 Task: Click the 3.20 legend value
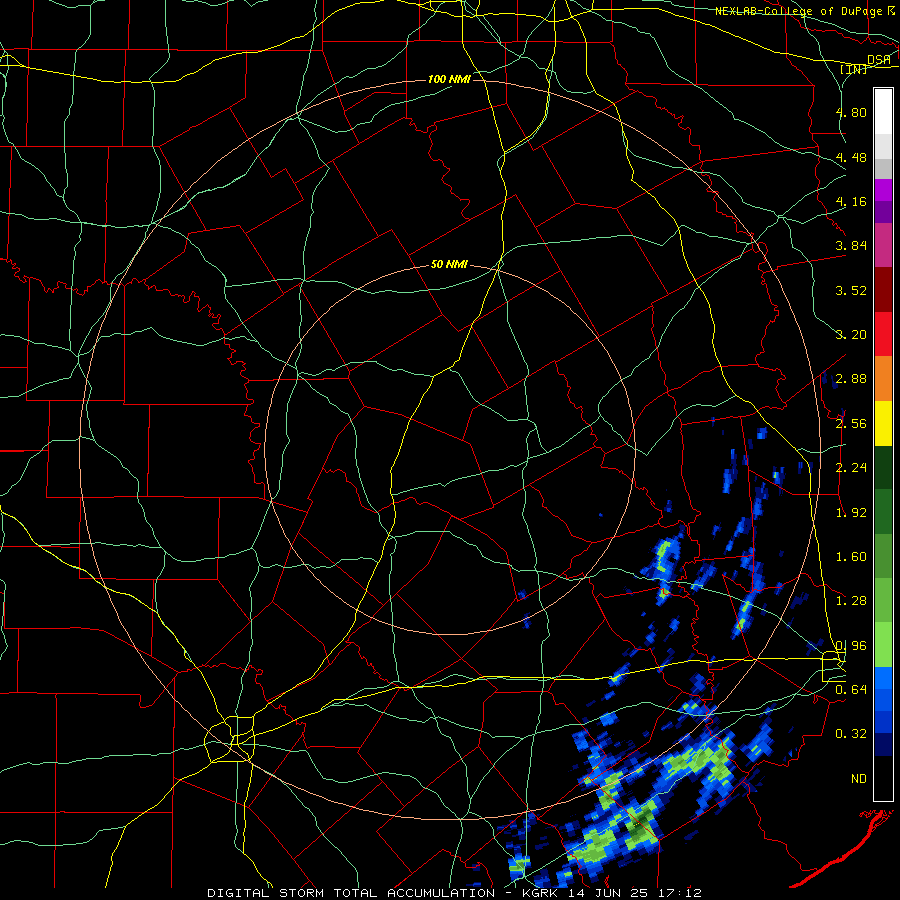tap(851, 335)
